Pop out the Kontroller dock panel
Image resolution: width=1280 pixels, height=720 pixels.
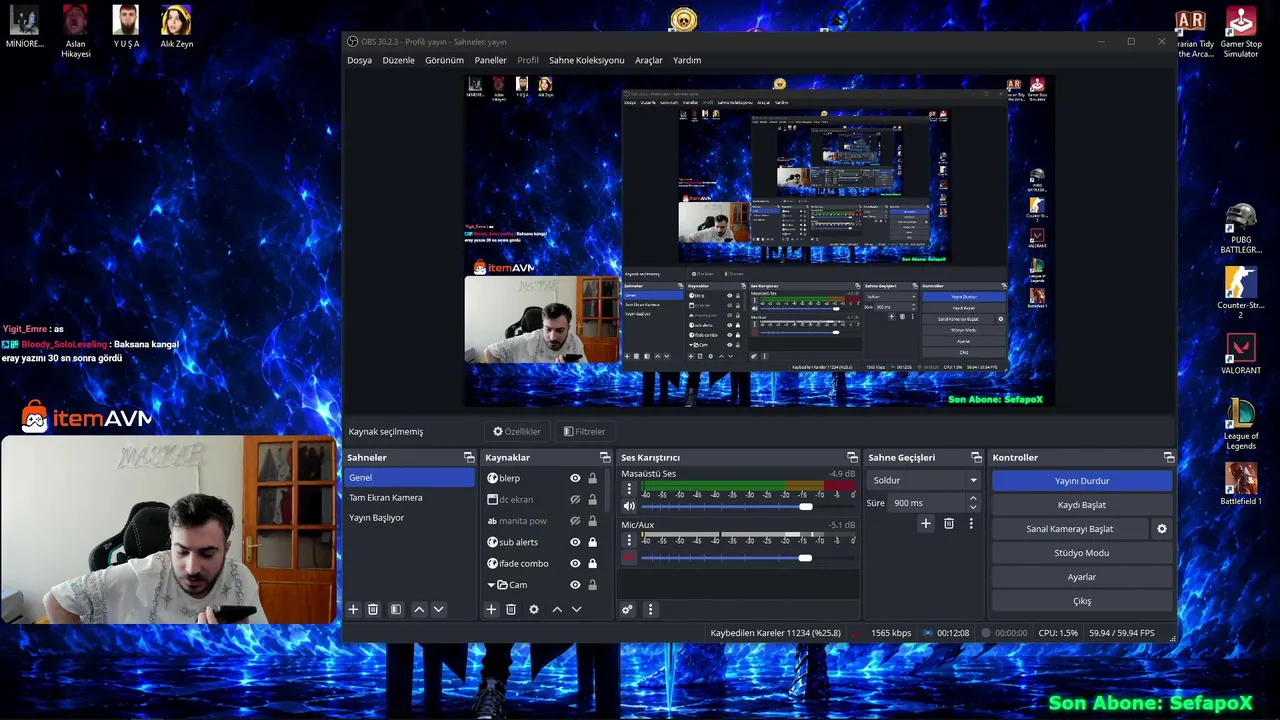tap(1169, 457)
